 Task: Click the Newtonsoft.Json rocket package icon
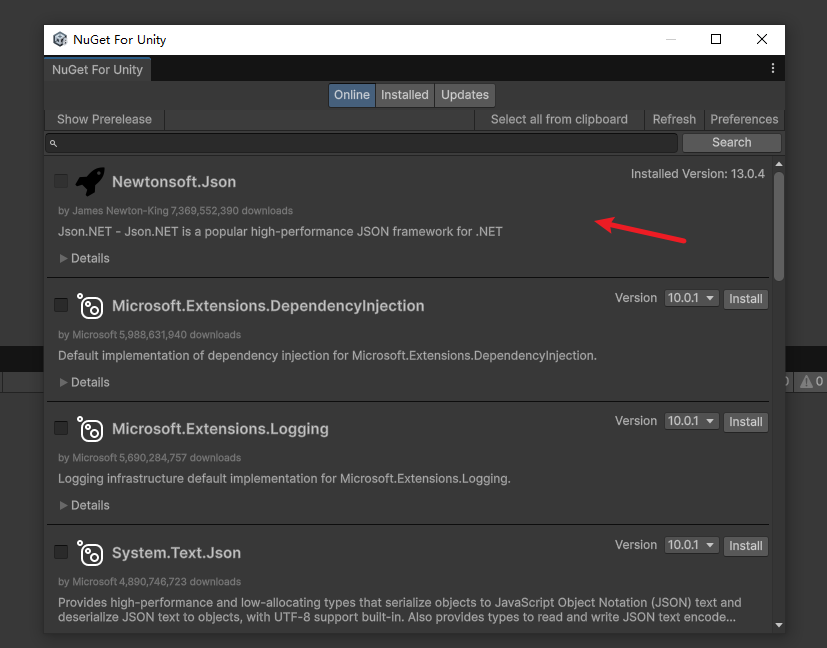(90, 181)
